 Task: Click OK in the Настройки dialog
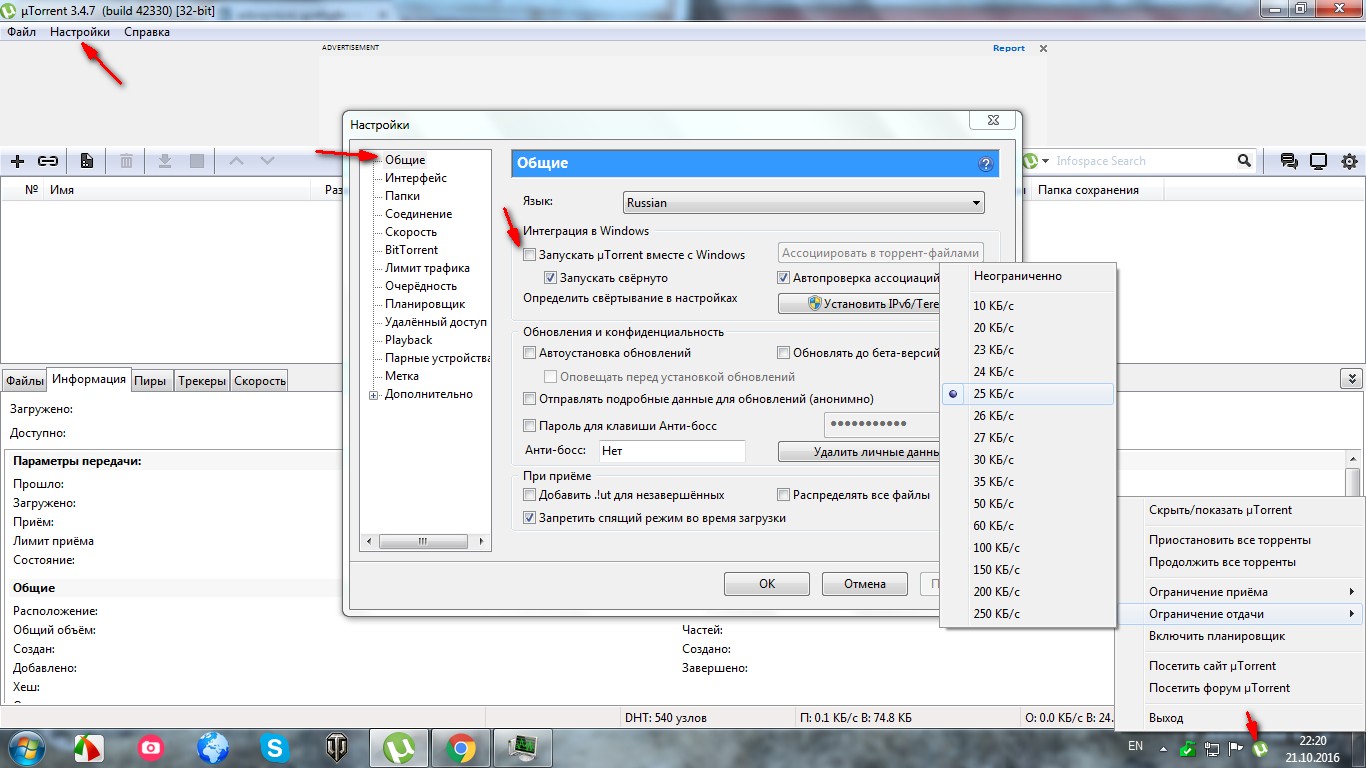(x=767, y=584)
